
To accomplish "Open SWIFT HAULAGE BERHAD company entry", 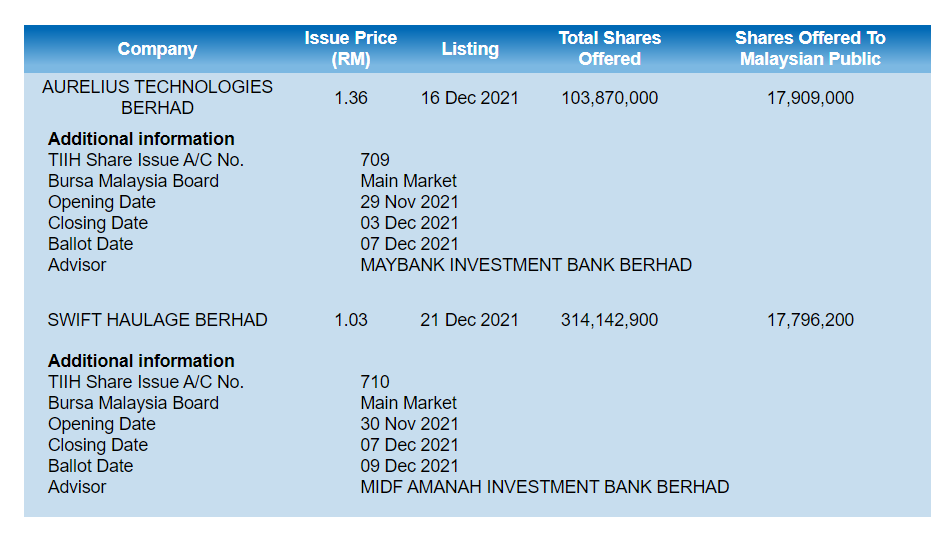I will (x=157, y=320).
